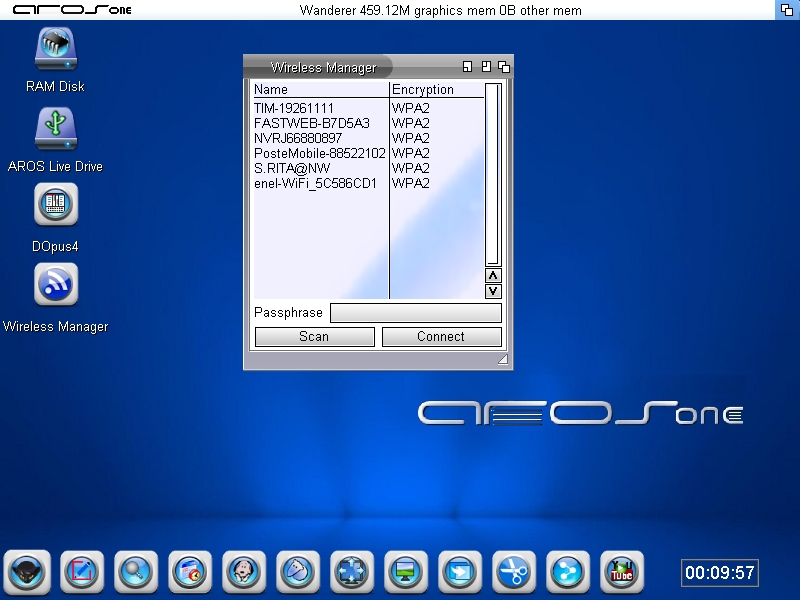Click the window arrow dock icon
The width and height of the screenshot is (800, 600).
[x=460, y=571]
